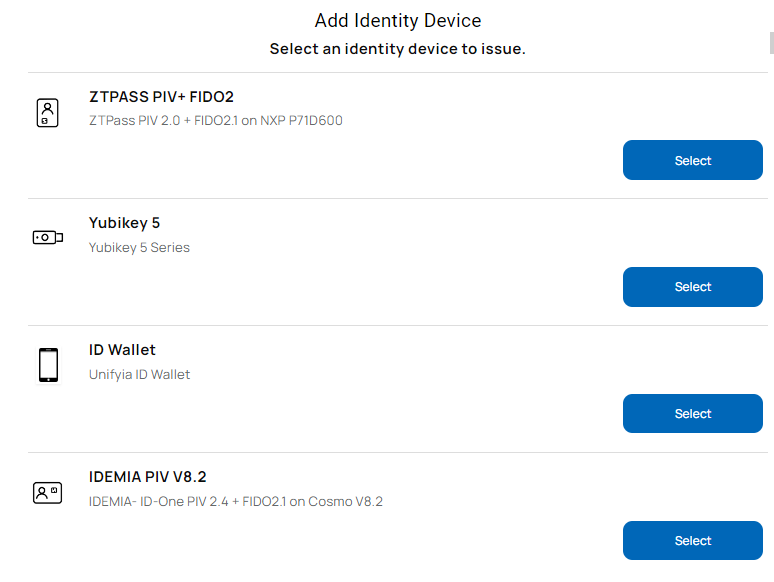This screenshot has width=774, height=582.
Task: Click the Yubikey 5 device title
Action: [124, 223]
